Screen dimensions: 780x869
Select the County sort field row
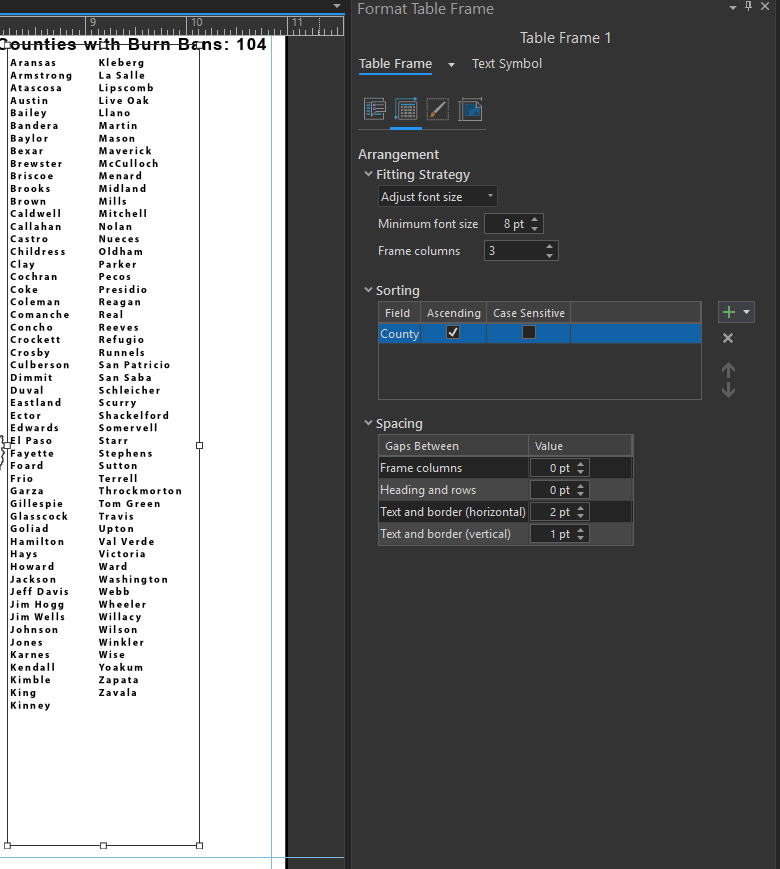click(x=539, y=334)
